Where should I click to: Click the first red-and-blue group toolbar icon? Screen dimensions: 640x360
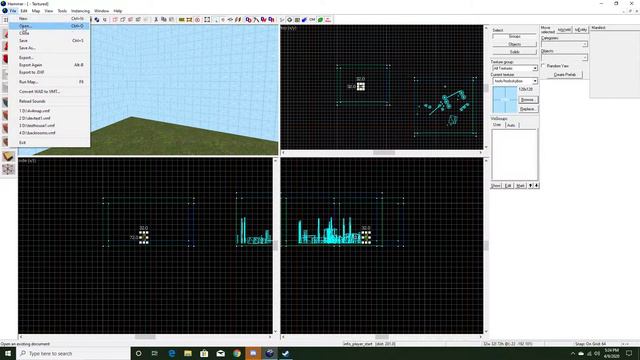(x=248, y=20)
